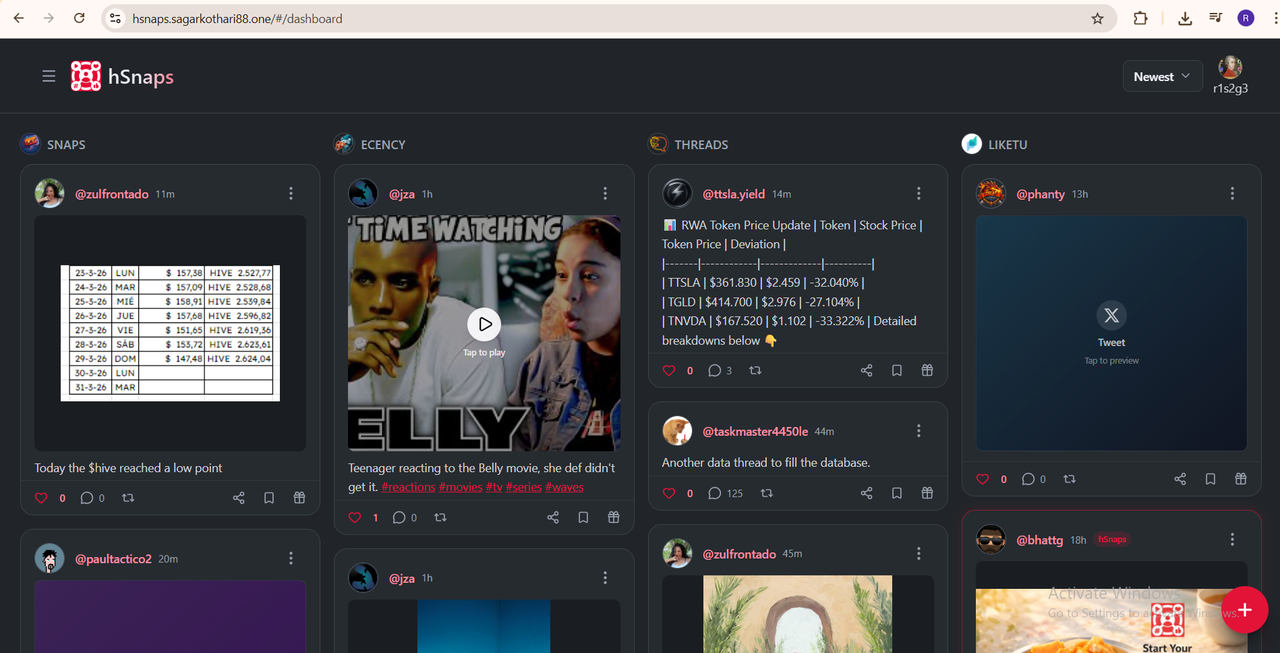The image size is (1280, 653).
Task: Tip the @zulfrontado 11m snap with gift icon
Action: coord(299,497)
